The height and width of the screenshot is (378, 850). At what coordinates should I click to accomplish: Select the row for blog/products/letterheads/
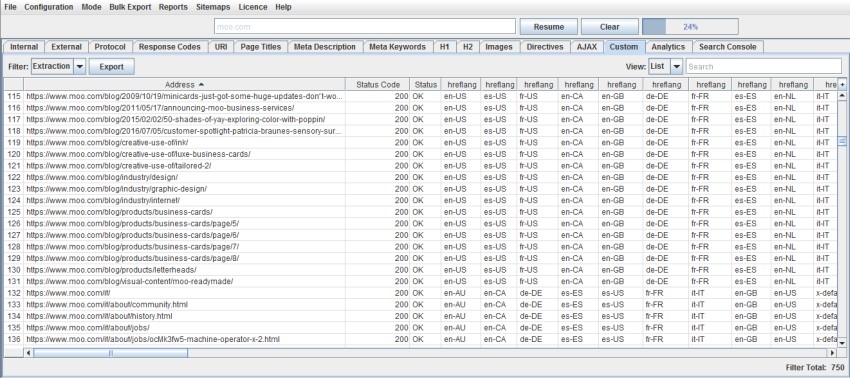coord(421,270)
